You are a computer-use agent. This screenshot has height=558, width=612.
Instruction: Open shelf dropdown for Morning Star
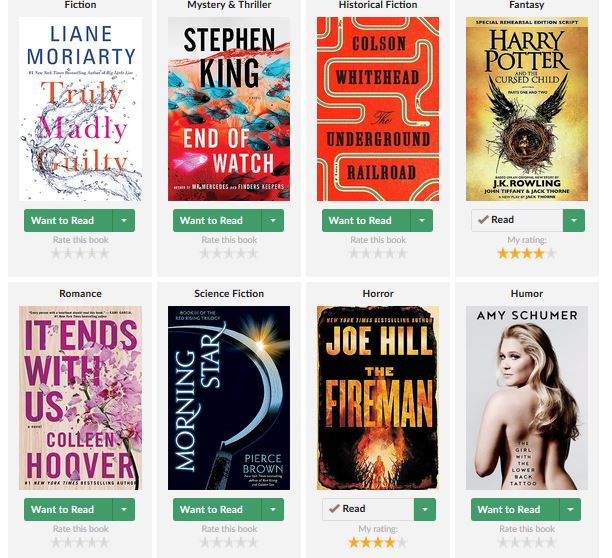tap(273, 509)
